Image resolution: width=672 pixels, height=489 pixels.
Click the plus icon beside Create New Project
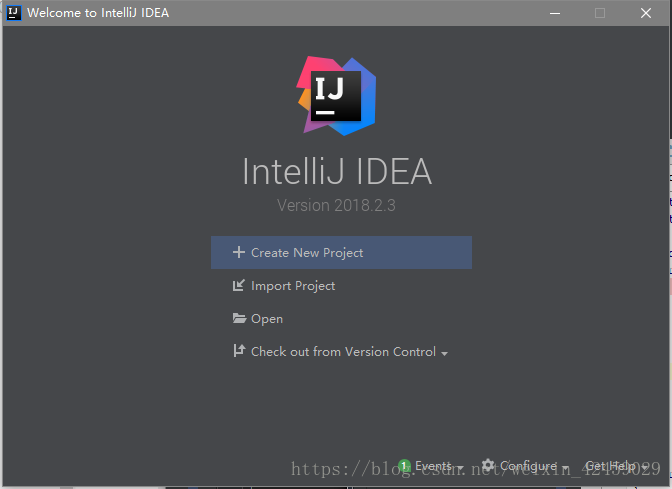(x=239, y=252)
